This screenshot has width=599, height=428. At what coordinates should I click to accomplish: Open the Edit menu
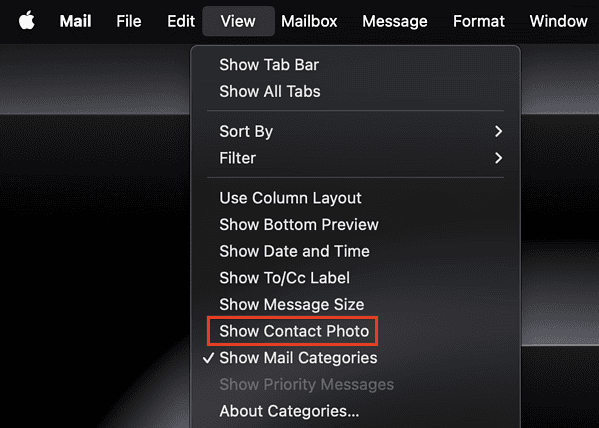tap(181, 21)
